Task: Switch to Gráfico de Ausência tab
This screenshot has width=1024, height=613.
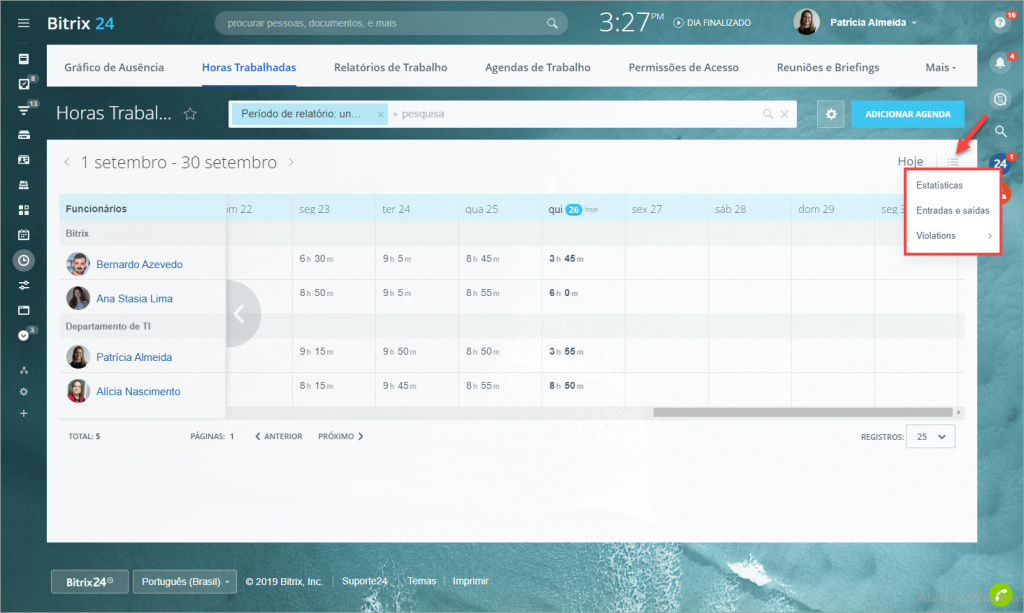Action: 114,68
